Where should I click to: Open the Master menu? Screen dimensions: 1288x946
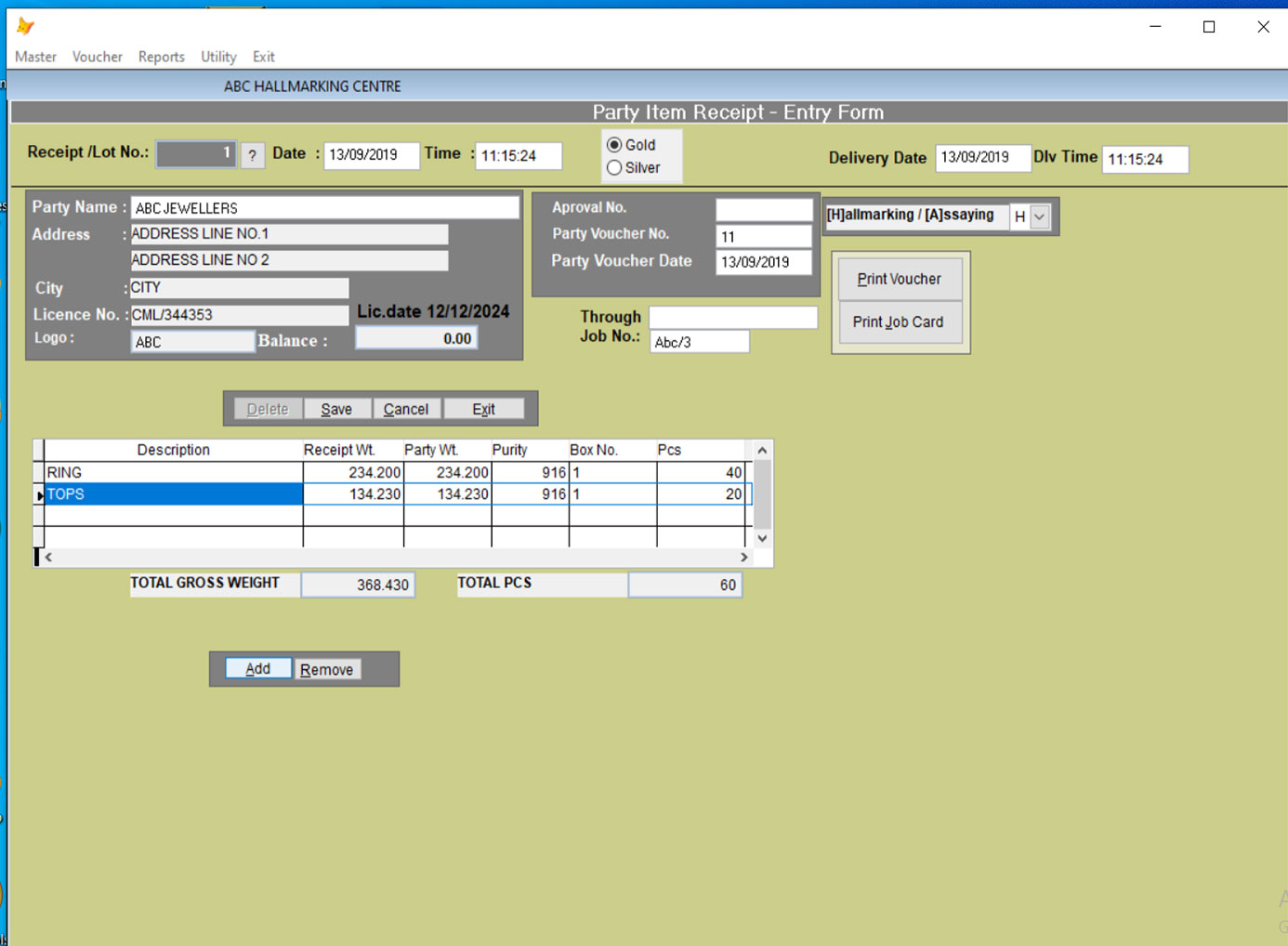pyautogui.click(x=34, y=57)
